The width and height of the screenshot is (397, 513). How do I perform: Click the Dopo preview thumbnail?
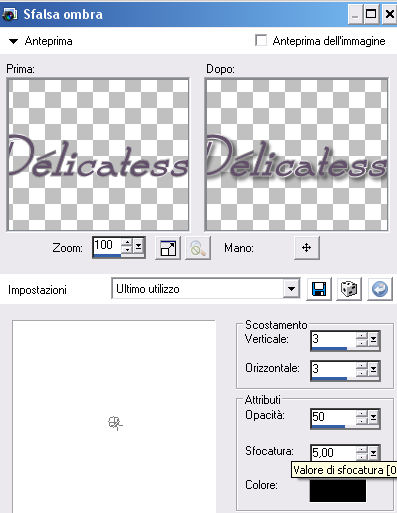click(296, 155)
